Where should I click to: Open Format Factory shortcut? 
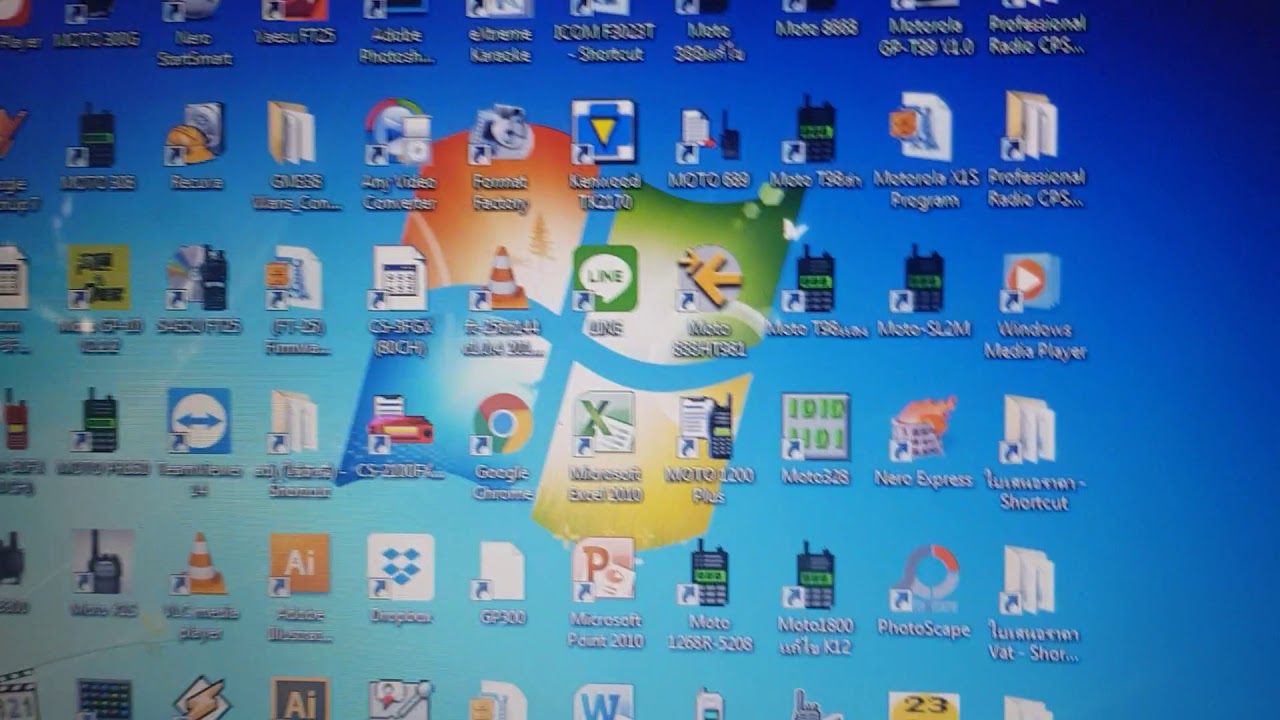click(x=503, y=134)
